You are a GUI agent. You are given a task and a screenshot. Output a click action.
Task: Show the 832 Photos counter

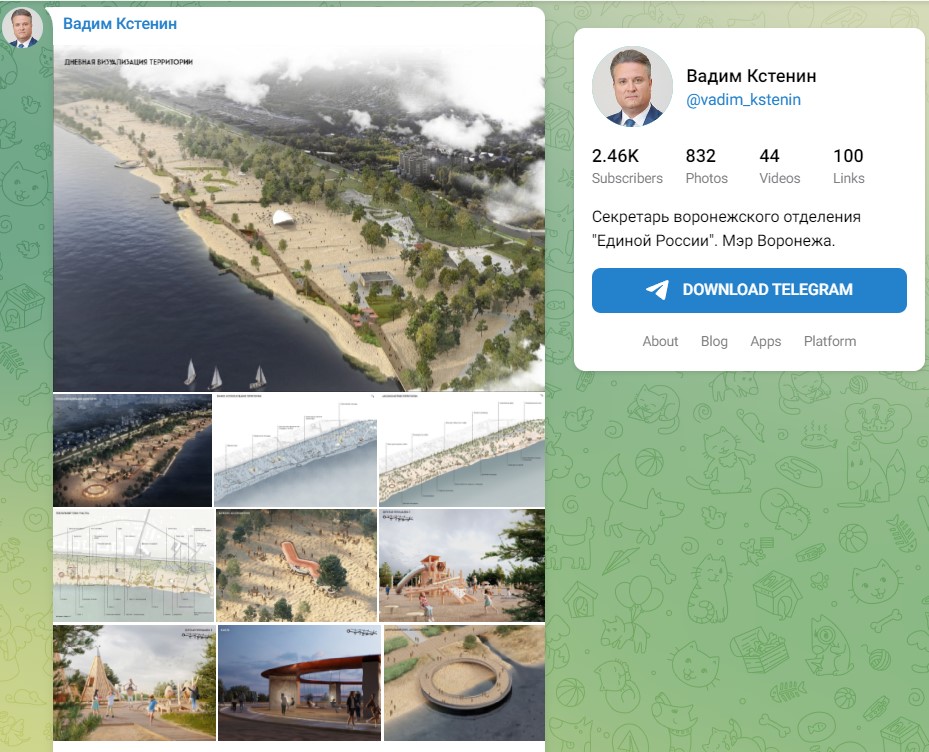point(706,166)
